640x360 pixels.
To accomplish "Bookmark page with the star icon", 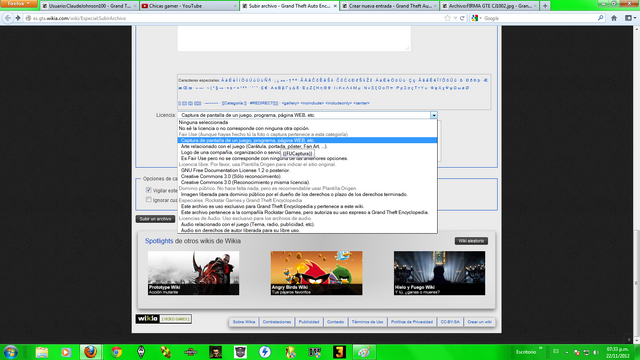I will (x=447, y=18).
